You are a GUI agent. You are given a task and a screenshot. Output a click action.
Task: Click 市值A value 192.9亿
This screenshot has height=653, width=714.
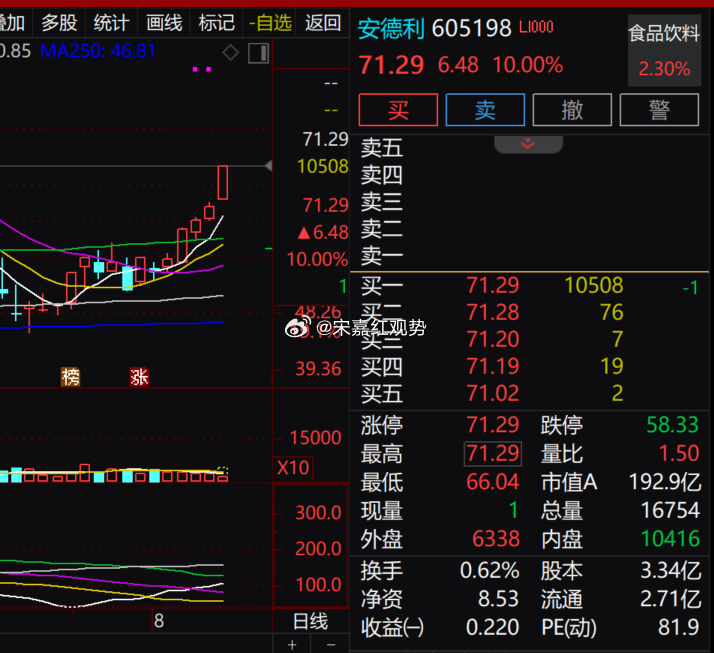tap(665, 482)
